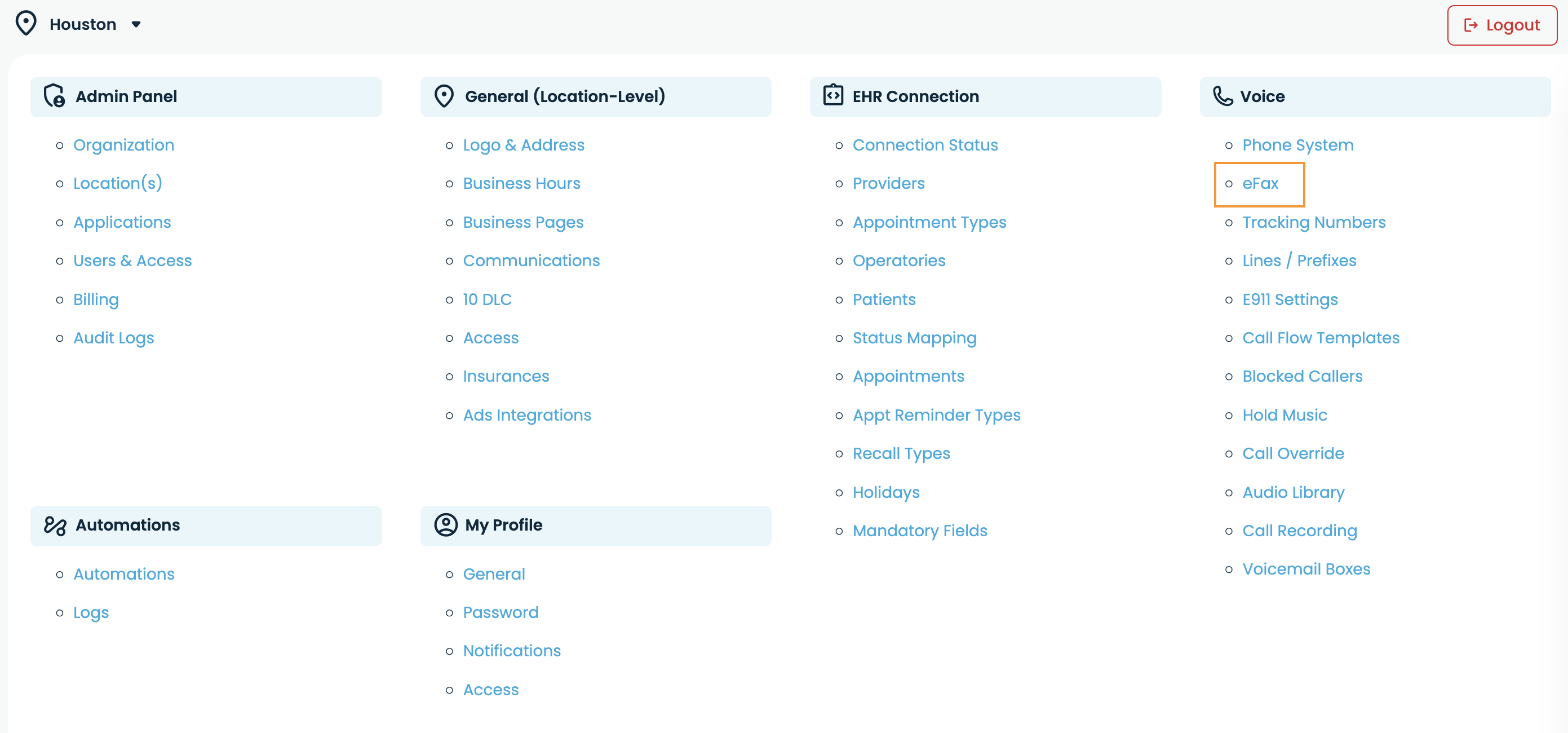The width and height of the screenshot is (1568, 733).
Task: Open Call Flow Templates
Action: click(1321, 338)
